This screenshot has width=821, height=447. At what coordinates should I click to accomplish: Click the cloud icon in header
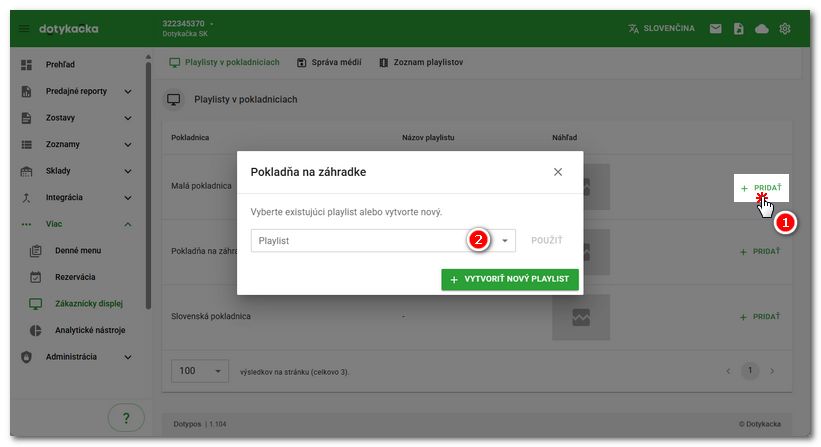[x=761, y=29]
